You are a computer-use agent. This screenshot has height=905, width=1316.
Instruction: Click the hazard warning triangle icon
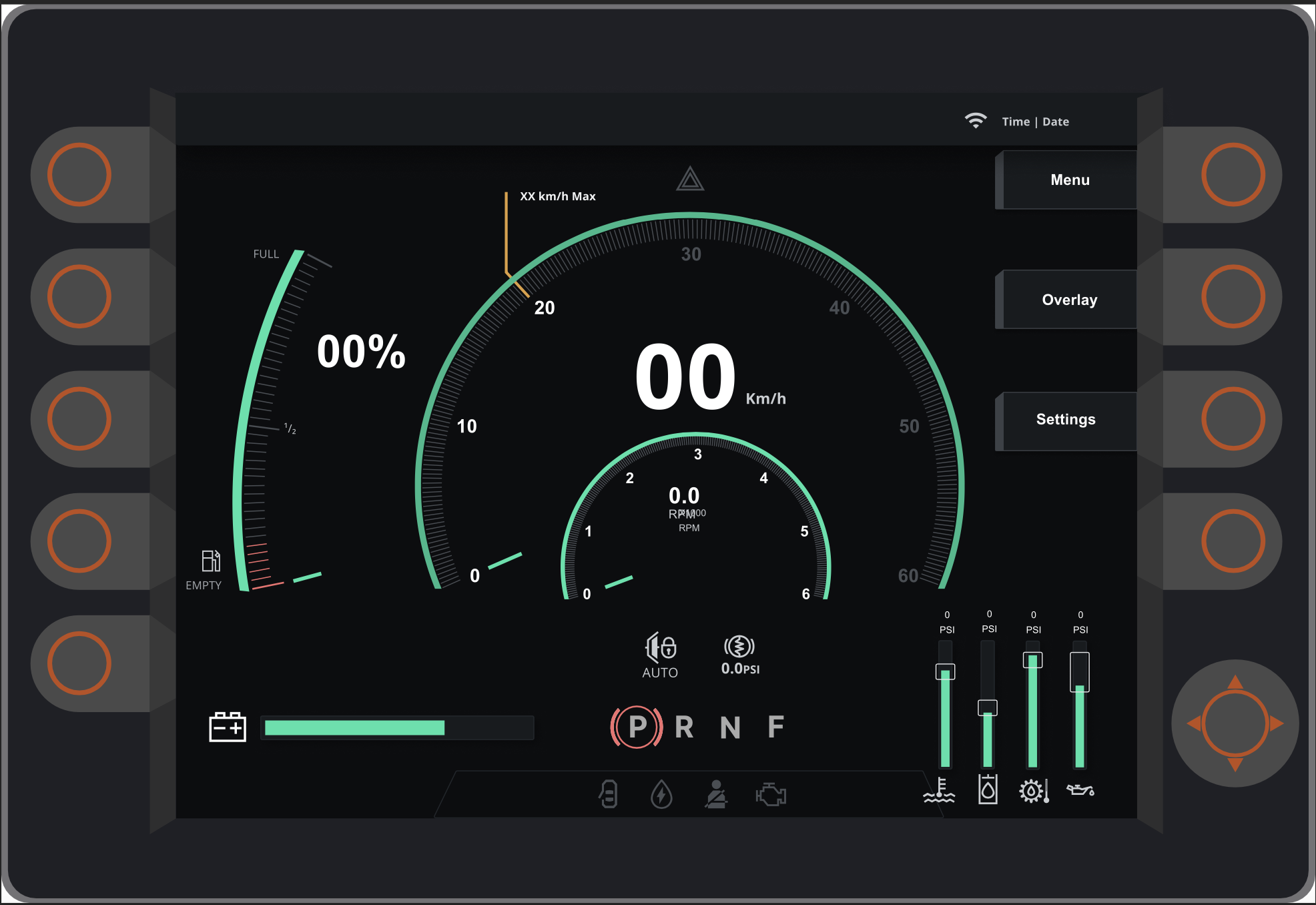point(690,180)
